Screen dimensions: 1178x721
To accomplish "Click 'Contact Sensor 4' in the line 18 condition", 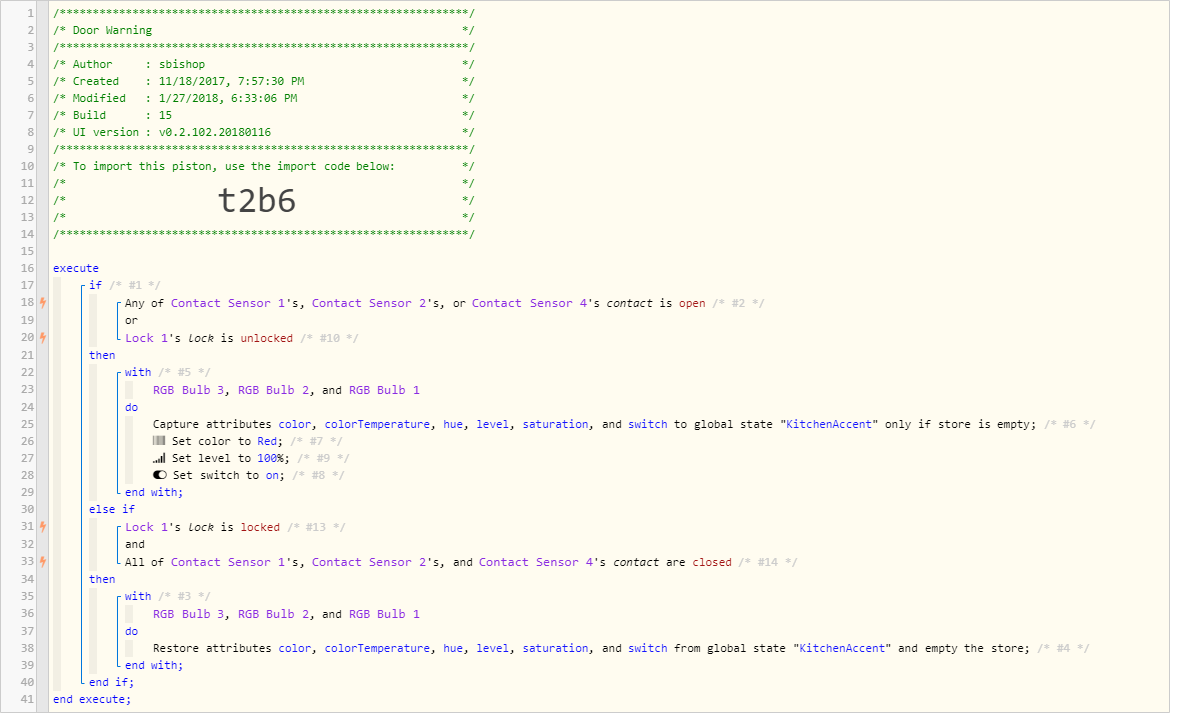I will click(529, 303).
